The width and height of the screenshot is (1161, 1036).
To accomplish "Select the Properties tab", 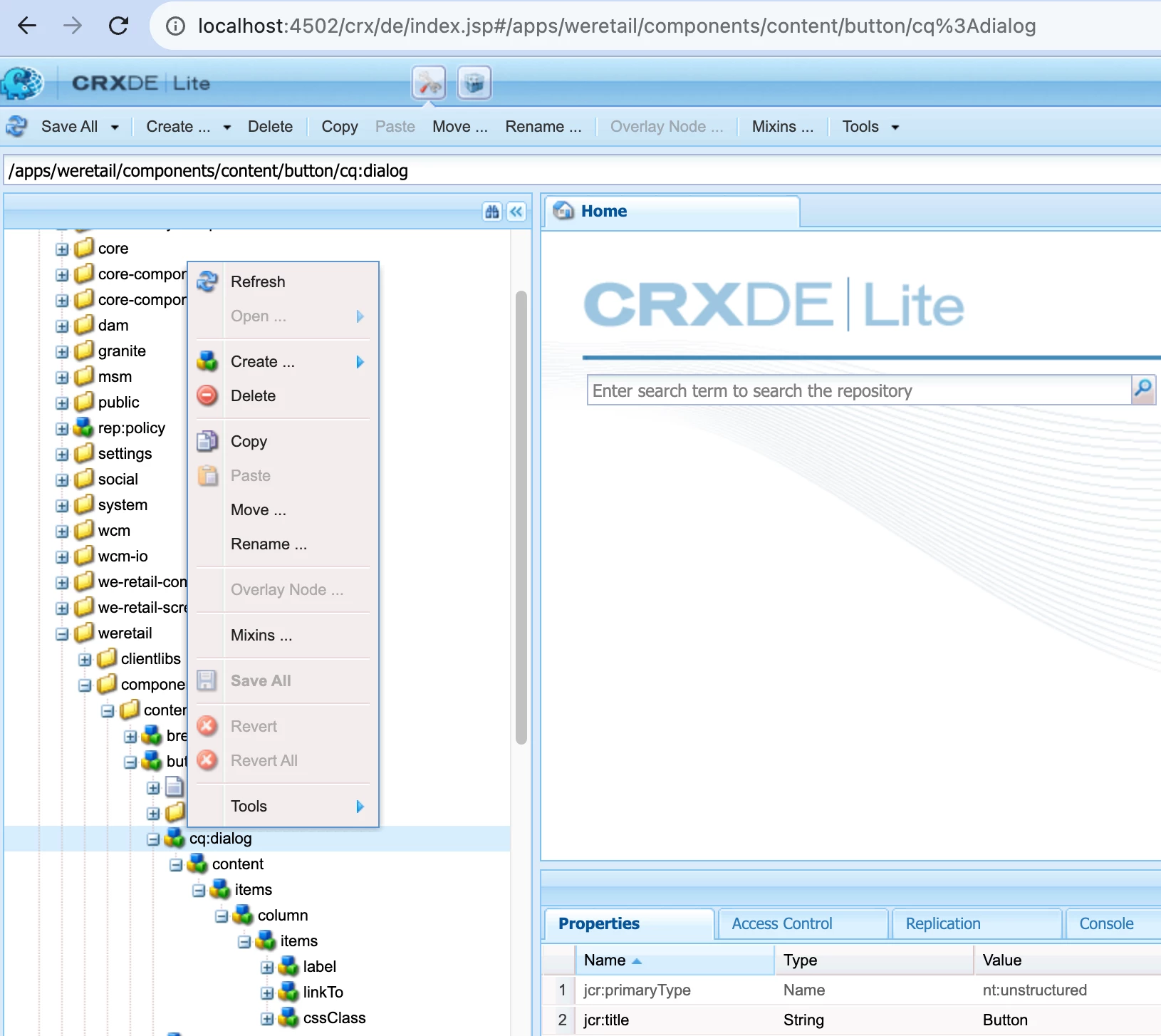I will click(629, 923).
